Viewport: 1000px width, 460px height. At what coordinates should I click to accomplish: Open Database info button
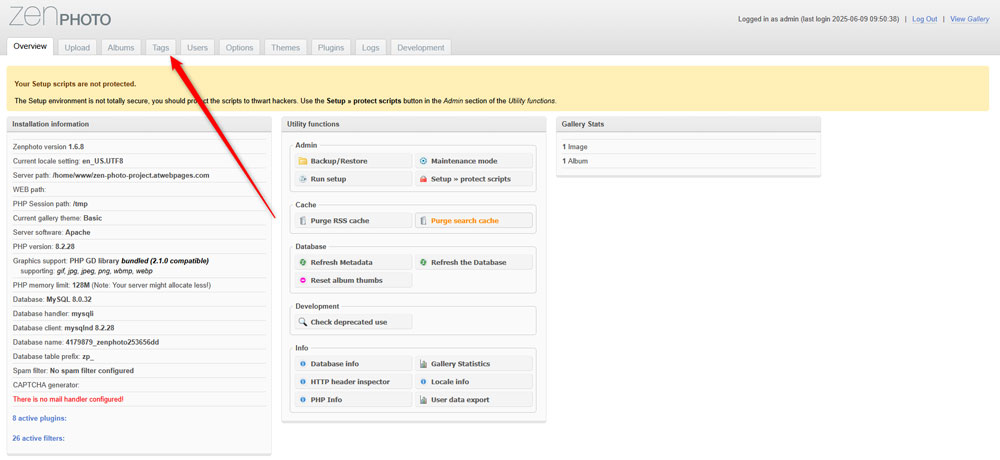click(353, 364)
